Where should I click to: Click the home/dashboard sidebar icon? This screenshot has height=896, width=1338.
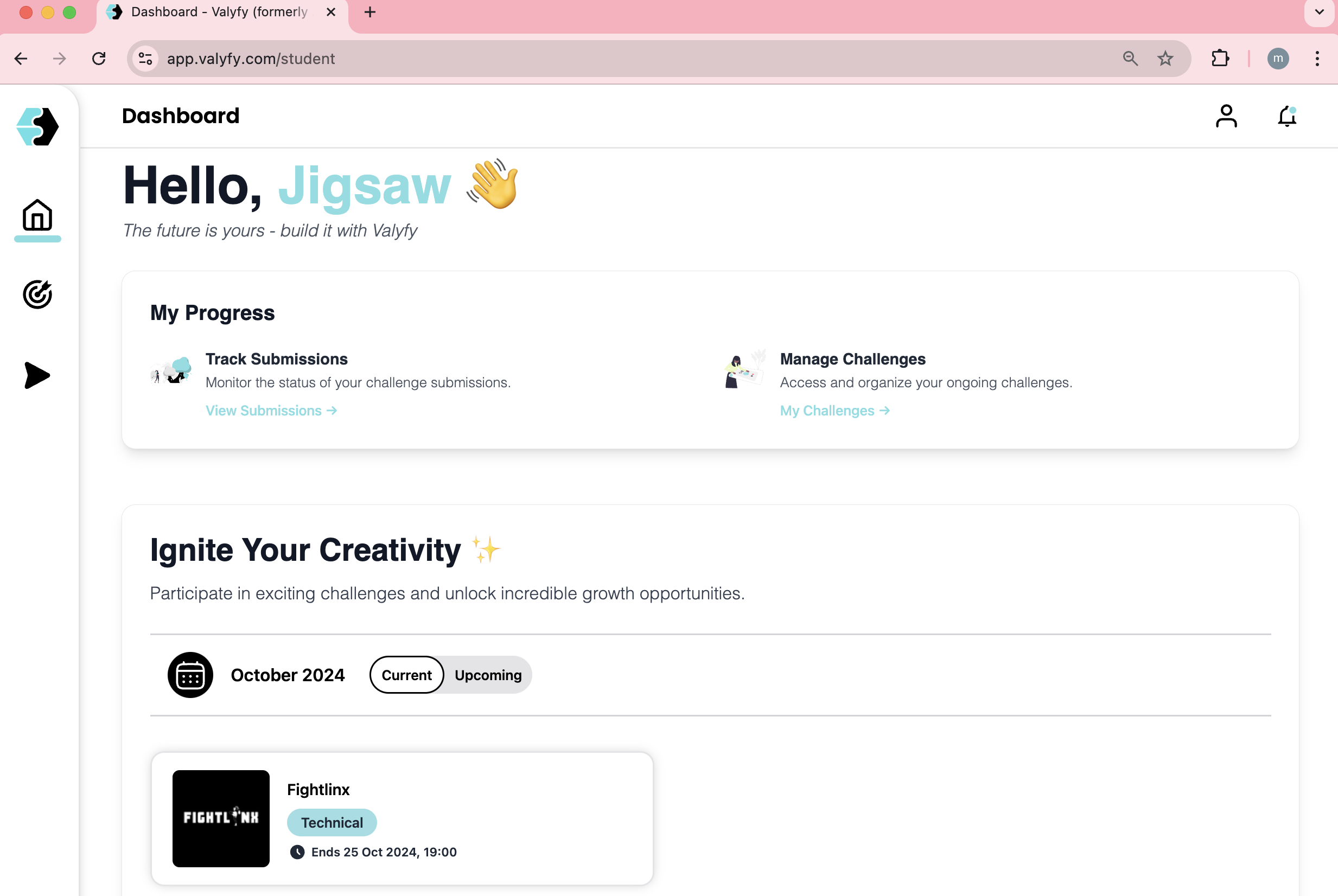(37, 215)
